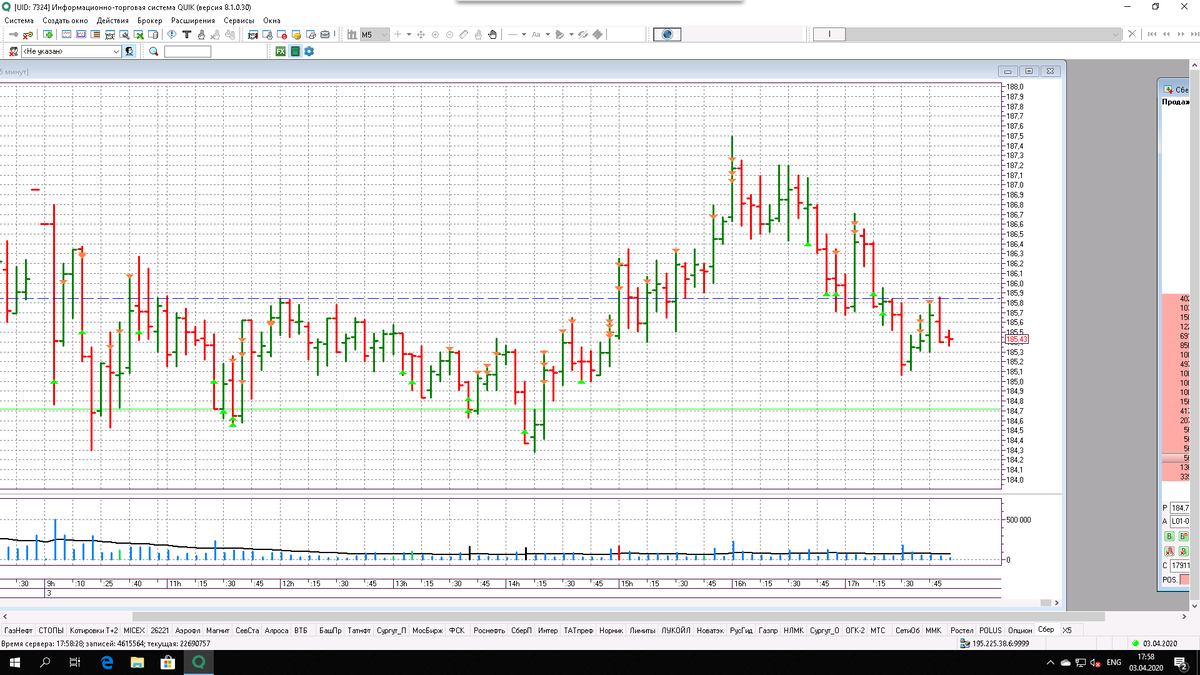Image resolution: width=1200 pixels, height=675 pixels.
Task: Click the P price field in order window
Action: pyautogui.click(x=1180, y=508)
